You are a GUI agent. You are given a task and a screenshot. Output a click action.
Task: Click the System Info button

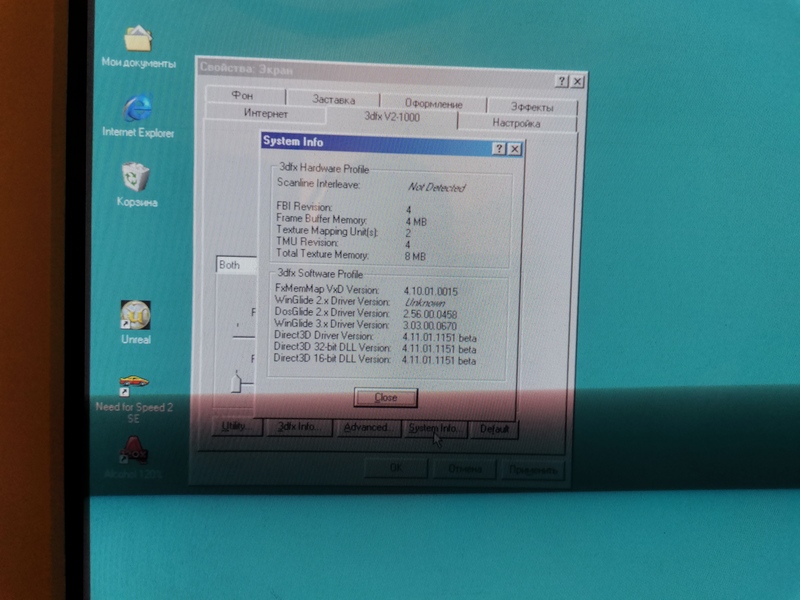click(x=434, y=429)
